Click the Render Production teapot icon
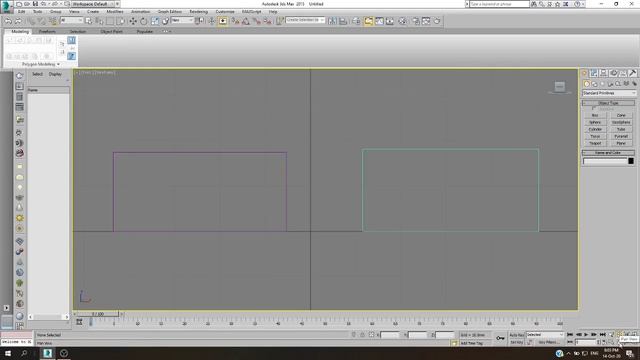This screenshot has height=360, width=640. (437, 21)
